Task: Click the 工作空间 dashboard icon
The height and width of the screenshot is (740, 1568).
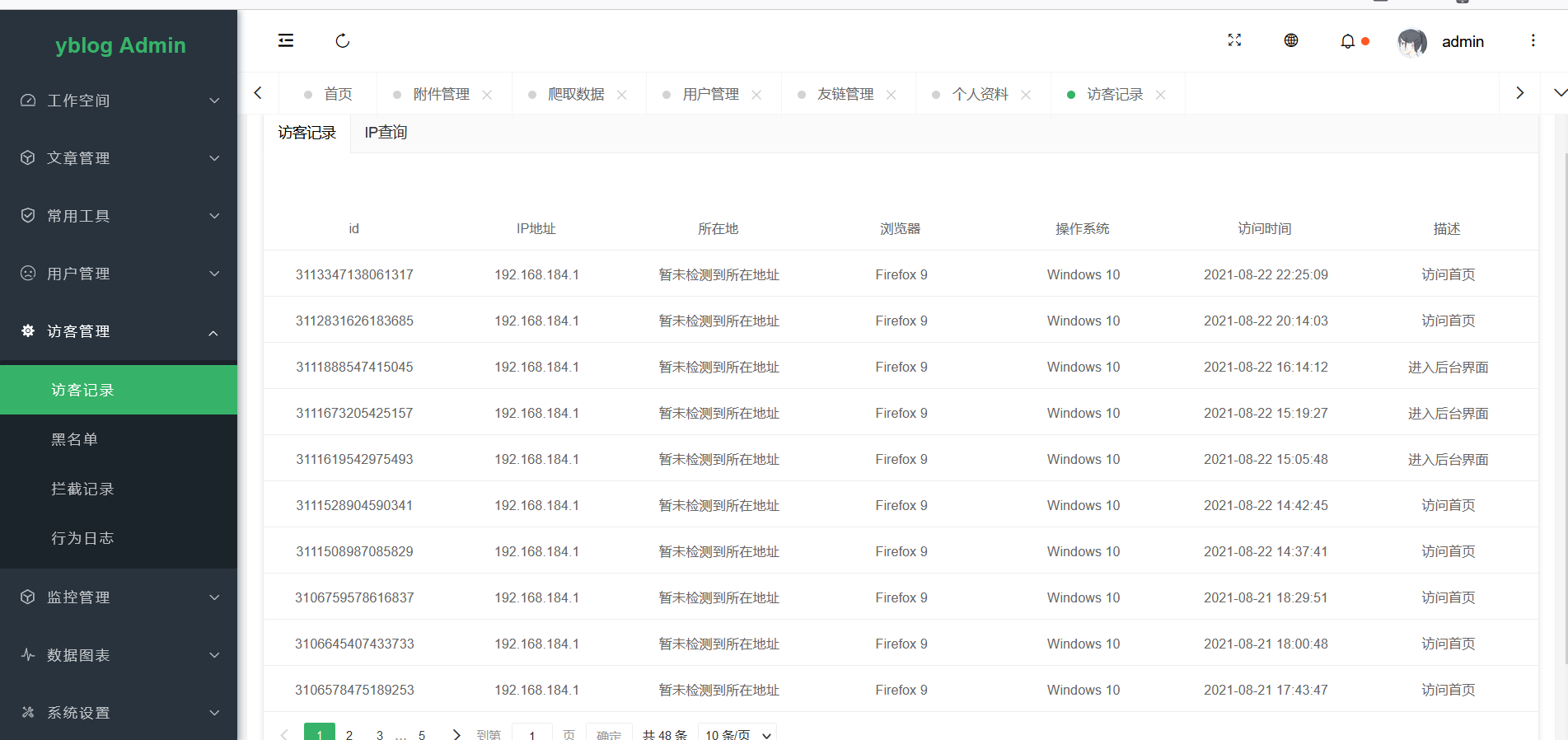Action: (x=28, y=101)
